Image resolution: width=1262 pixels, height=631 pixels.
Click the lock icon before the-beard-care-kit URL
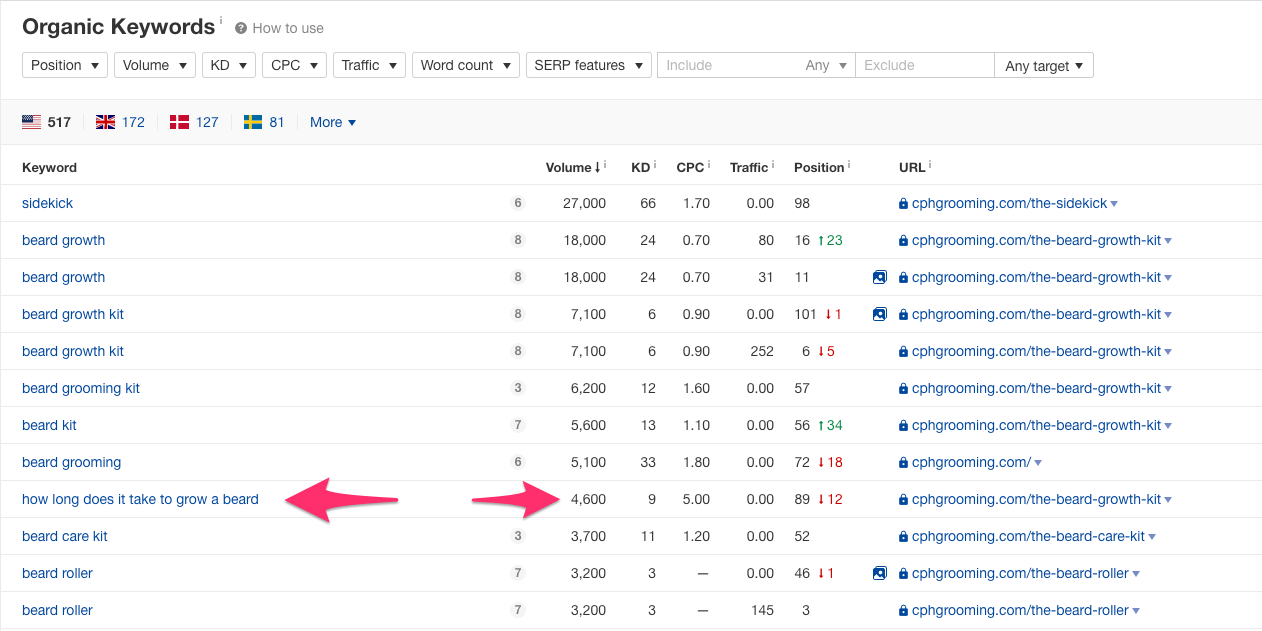(x=903, y=536)
